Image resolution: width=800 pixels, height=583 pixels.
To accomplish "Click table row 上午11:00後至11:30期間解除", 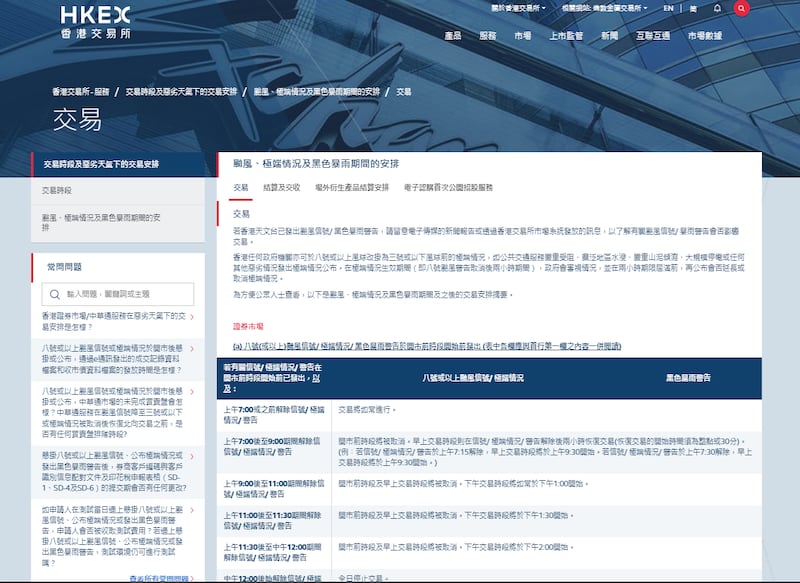I will 489,521.
